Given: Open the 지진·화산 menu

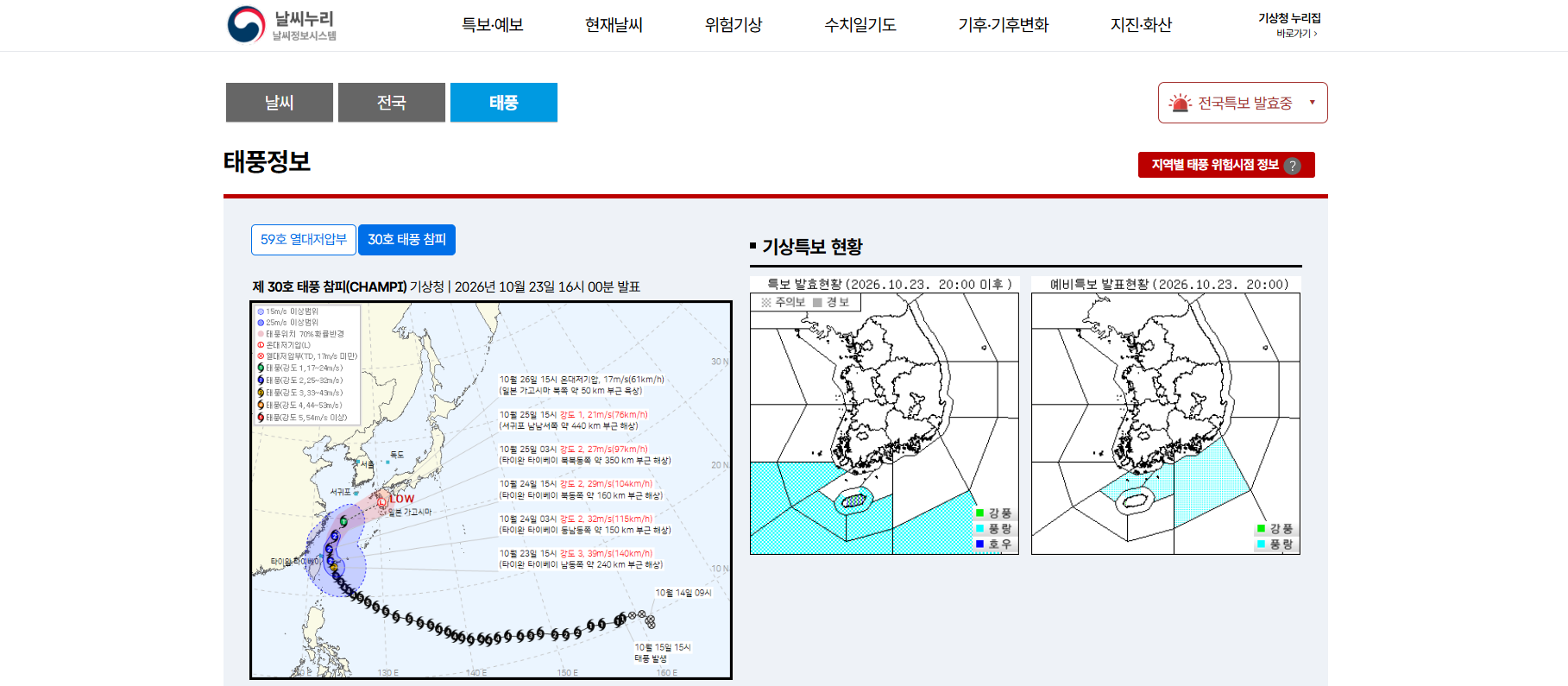Looking at the screenshot, I should (1142, 25).
